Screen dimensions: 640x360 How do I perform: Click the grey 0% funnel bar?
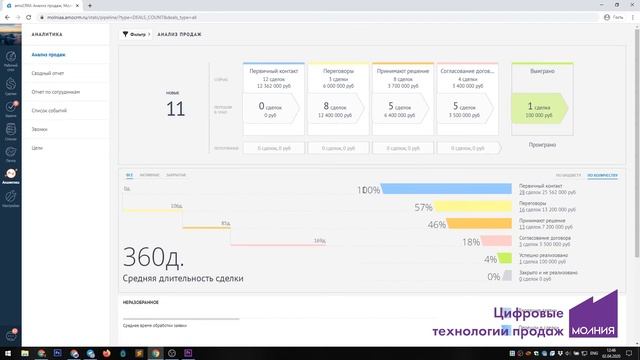507,276
